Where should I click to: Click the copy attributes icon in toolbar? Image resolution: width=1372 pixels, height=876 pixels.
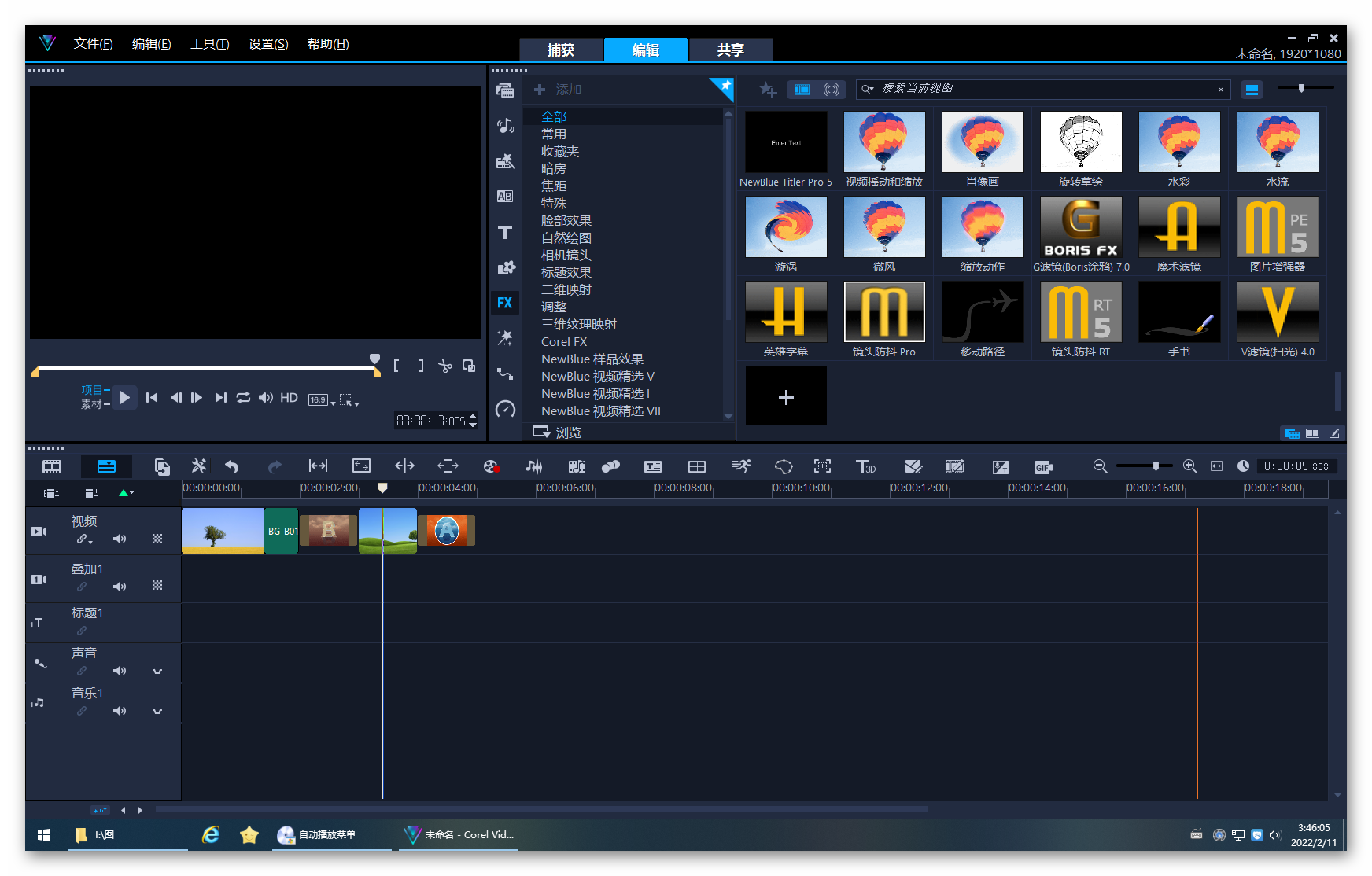(162, 466)
